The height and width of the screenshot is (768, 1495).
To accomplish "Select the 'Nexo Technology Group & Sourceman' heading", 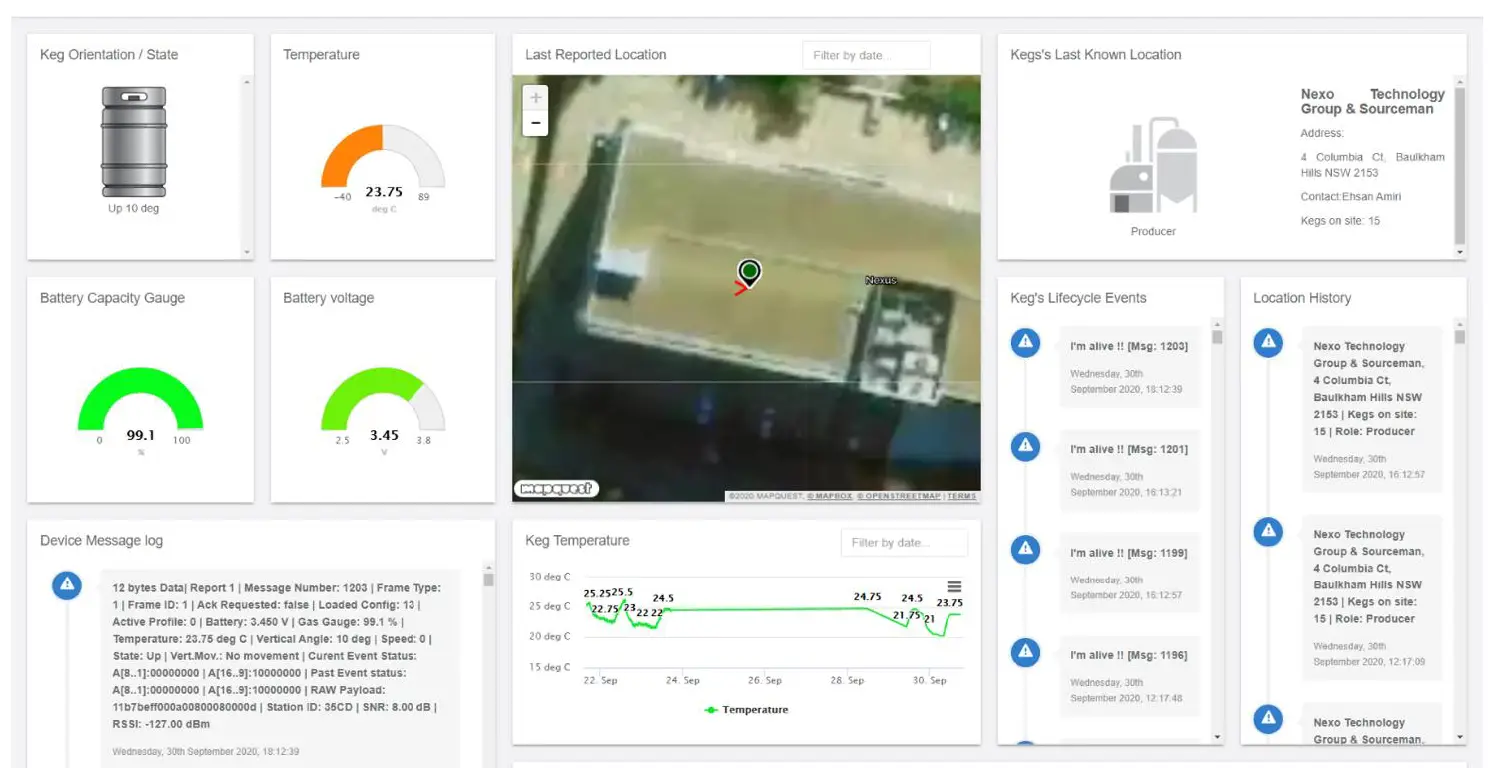I will (x=1370, y=101).
